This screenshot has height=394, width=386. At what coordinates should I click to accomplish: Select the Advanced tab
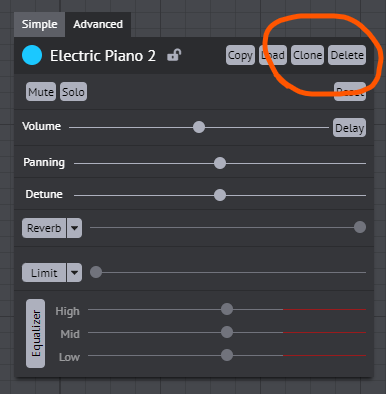pos(98,24)
